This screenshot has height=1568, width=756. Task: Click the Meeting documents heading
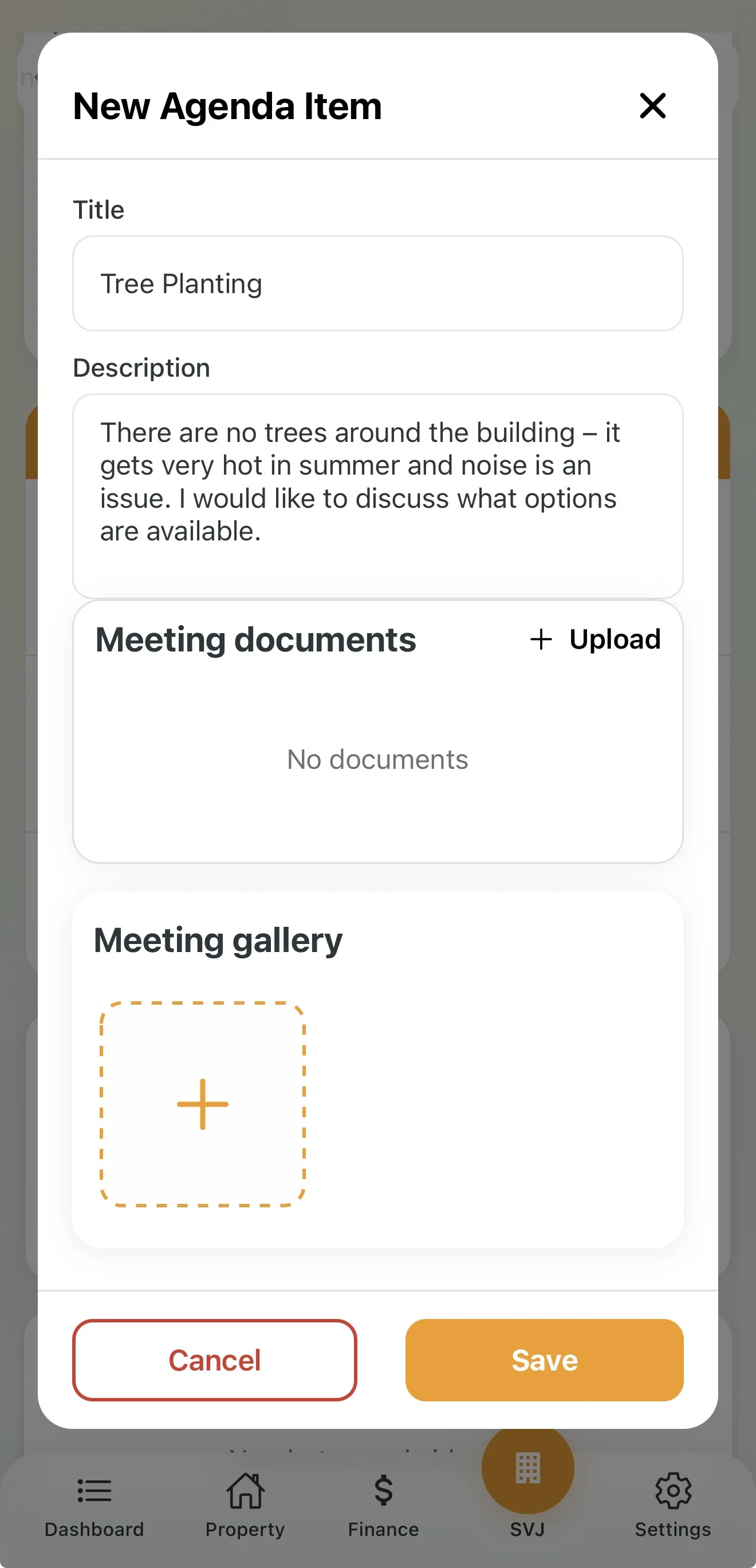tap(256, 641)
